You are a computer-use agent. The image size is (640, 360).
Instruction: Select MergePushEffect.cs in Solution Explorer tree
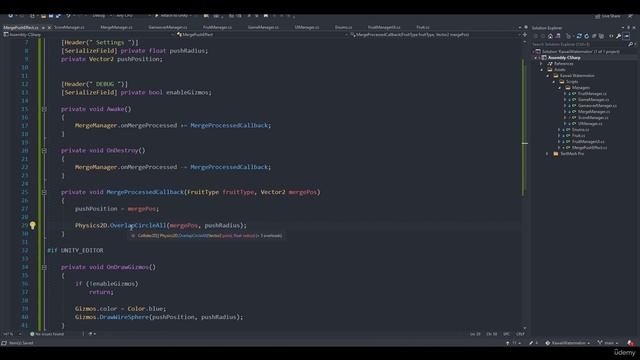pos(589,148)
